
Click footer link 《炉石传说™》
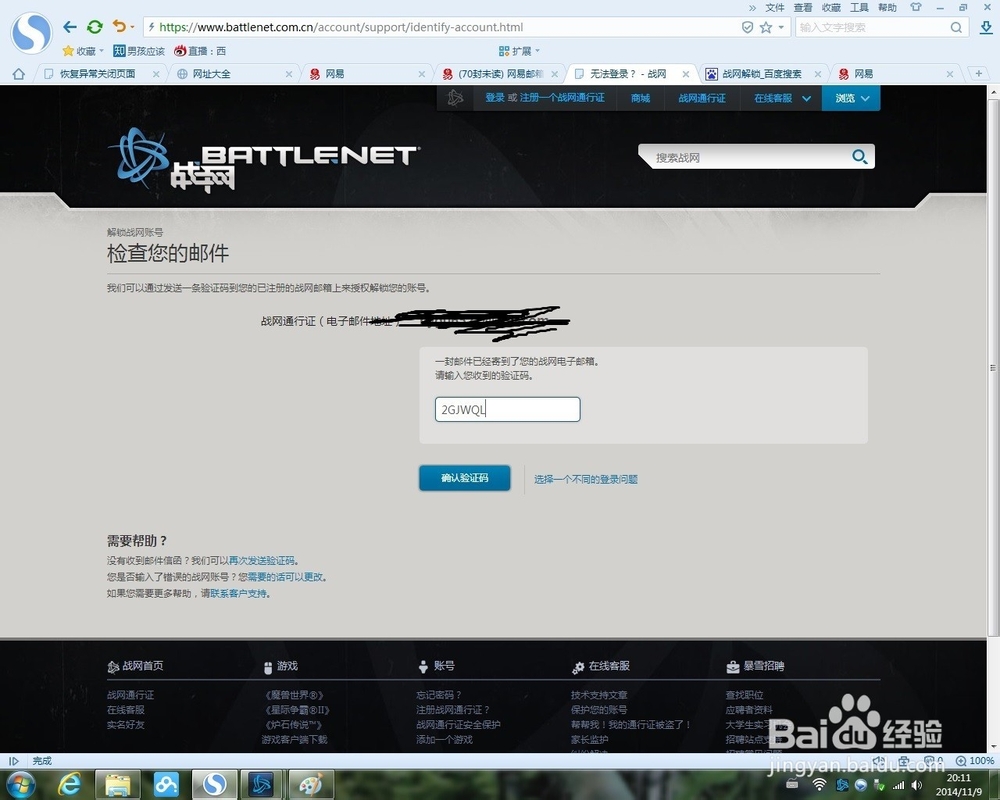294,725
